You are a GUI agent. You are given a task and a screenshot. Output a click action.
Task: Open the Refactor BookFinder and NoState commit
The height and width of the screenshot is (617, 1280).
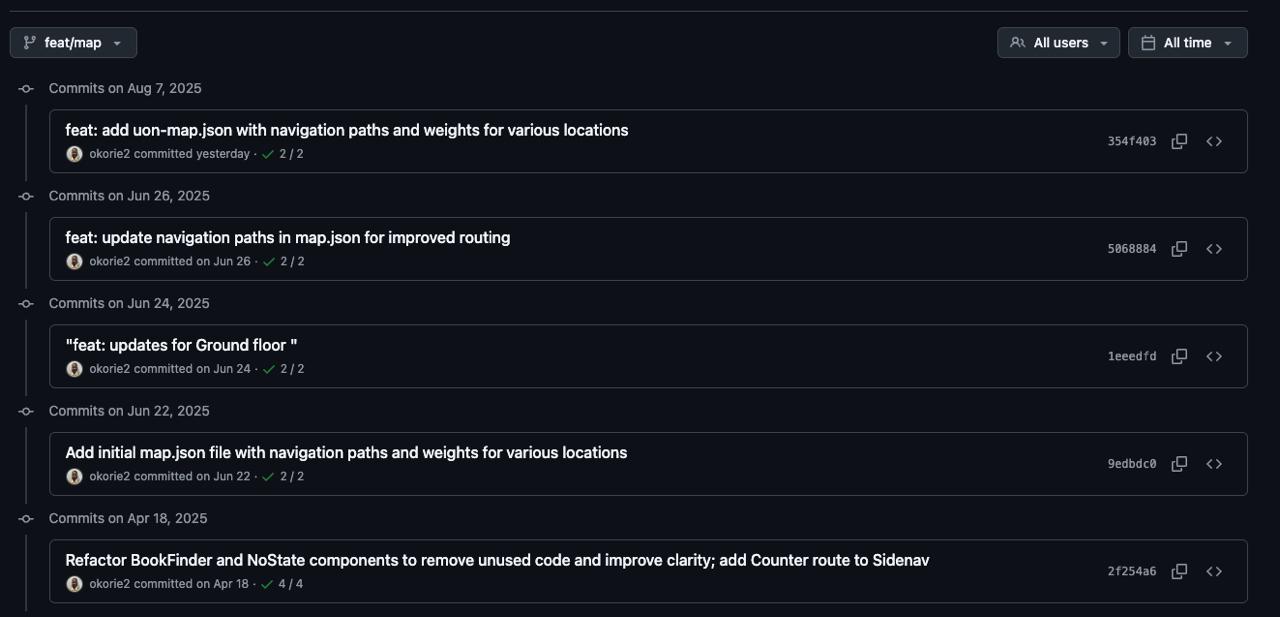(x=497, y=560)
